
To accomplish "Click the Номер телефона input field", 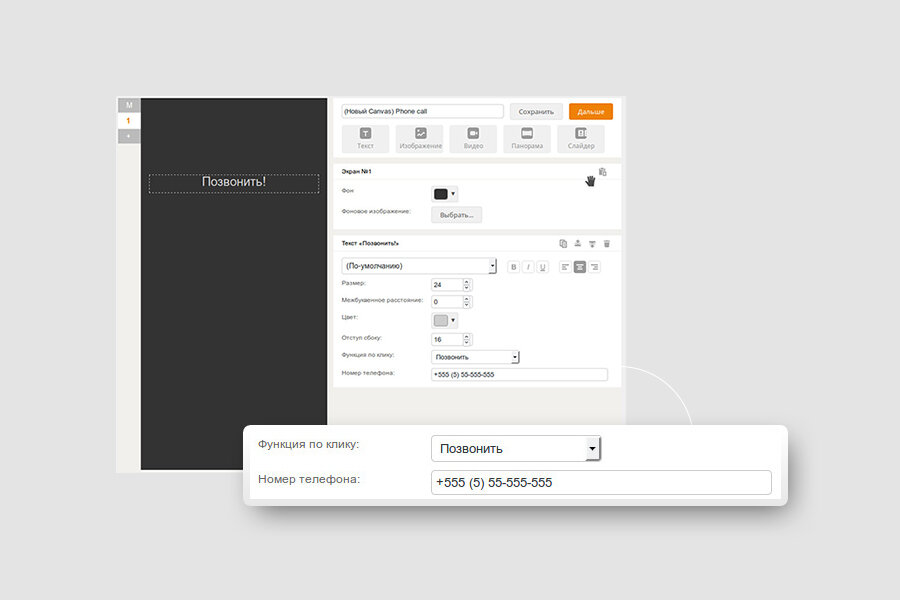I will coord(518,373).
